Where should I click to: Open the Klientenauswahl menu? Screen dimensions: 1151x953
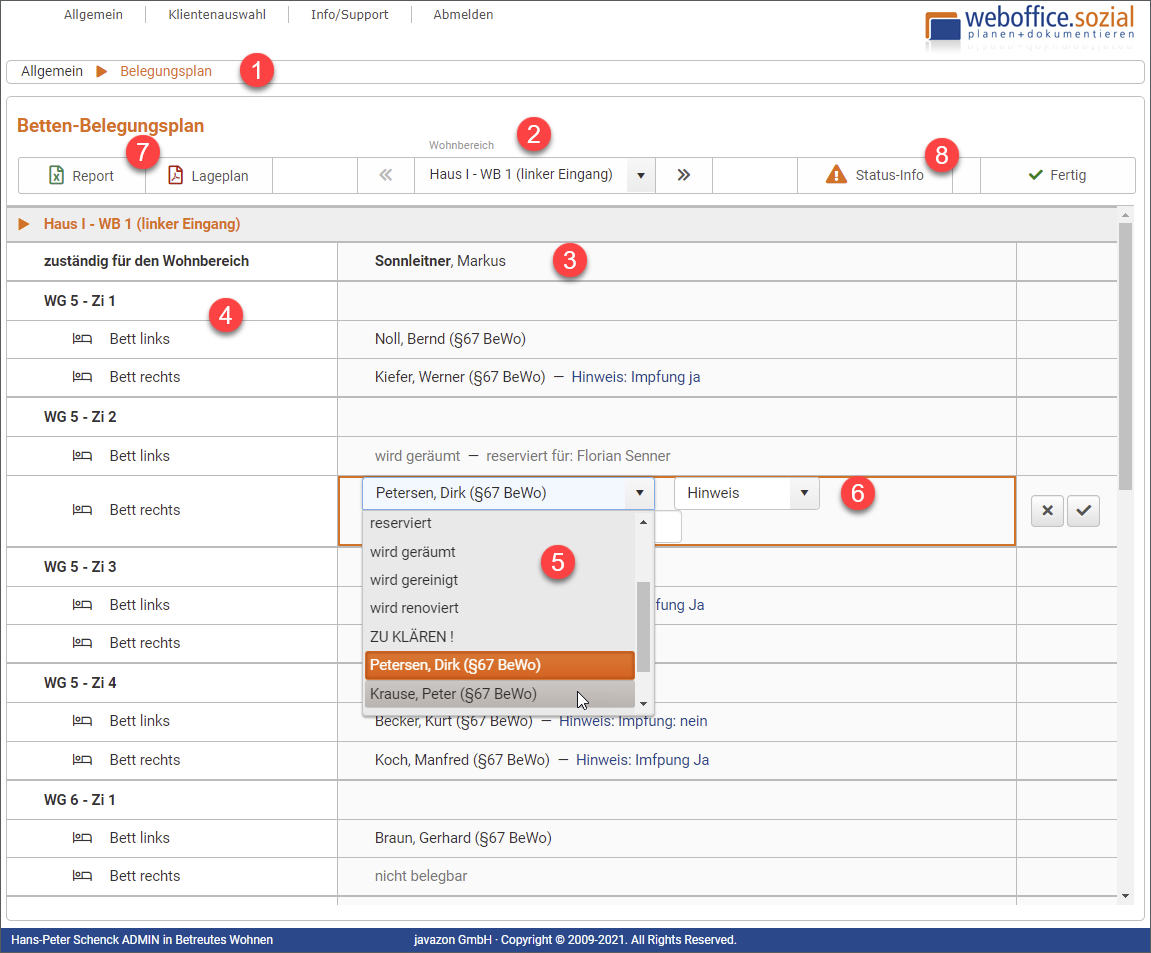point(217,15)
